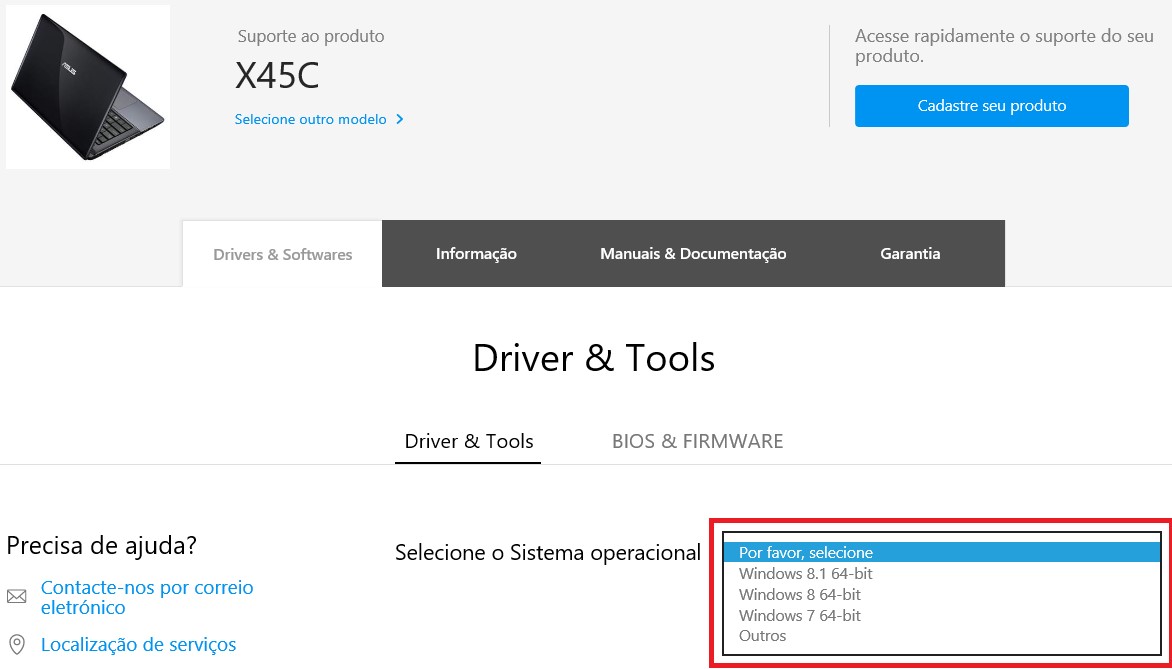This screenshot has height=669, width=1172.
Task: Click the envelope email icon
Action: (x=16, y=596)
